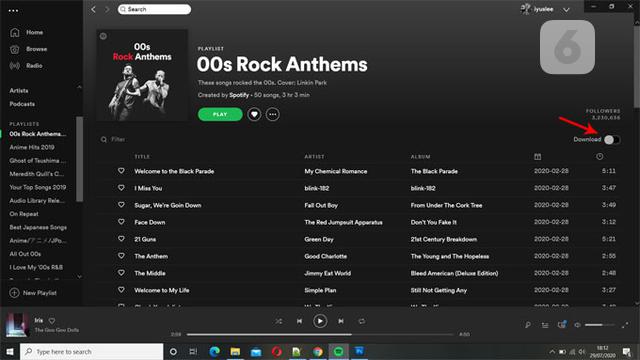Image resolution: width=640 pixels, height=360 pixels.
Task: Open Chrome in the taskbar
Action: click(318, 351)
